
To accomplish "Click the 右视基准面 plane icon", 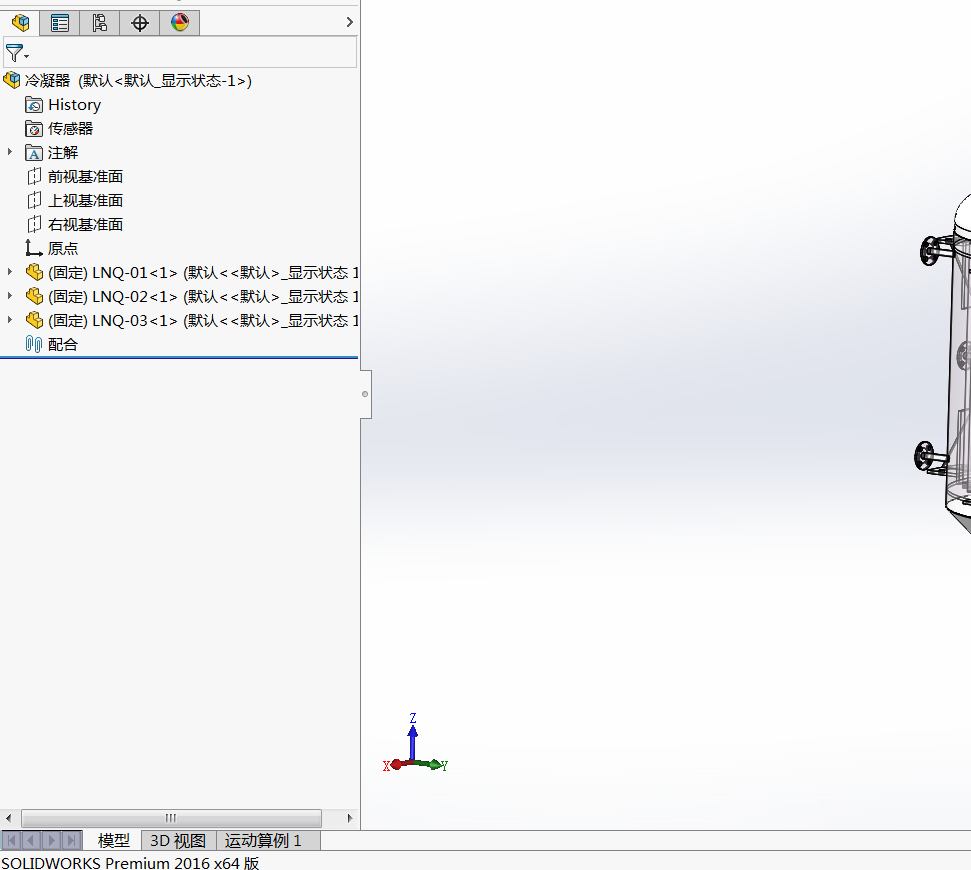I will click(x=34, y=225).
